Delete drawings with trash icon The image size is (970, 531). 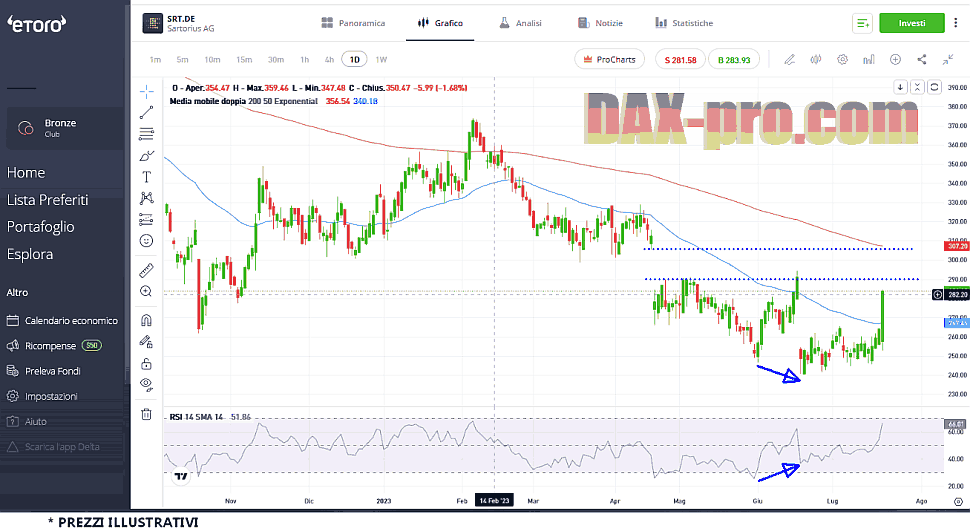[147, 414]
